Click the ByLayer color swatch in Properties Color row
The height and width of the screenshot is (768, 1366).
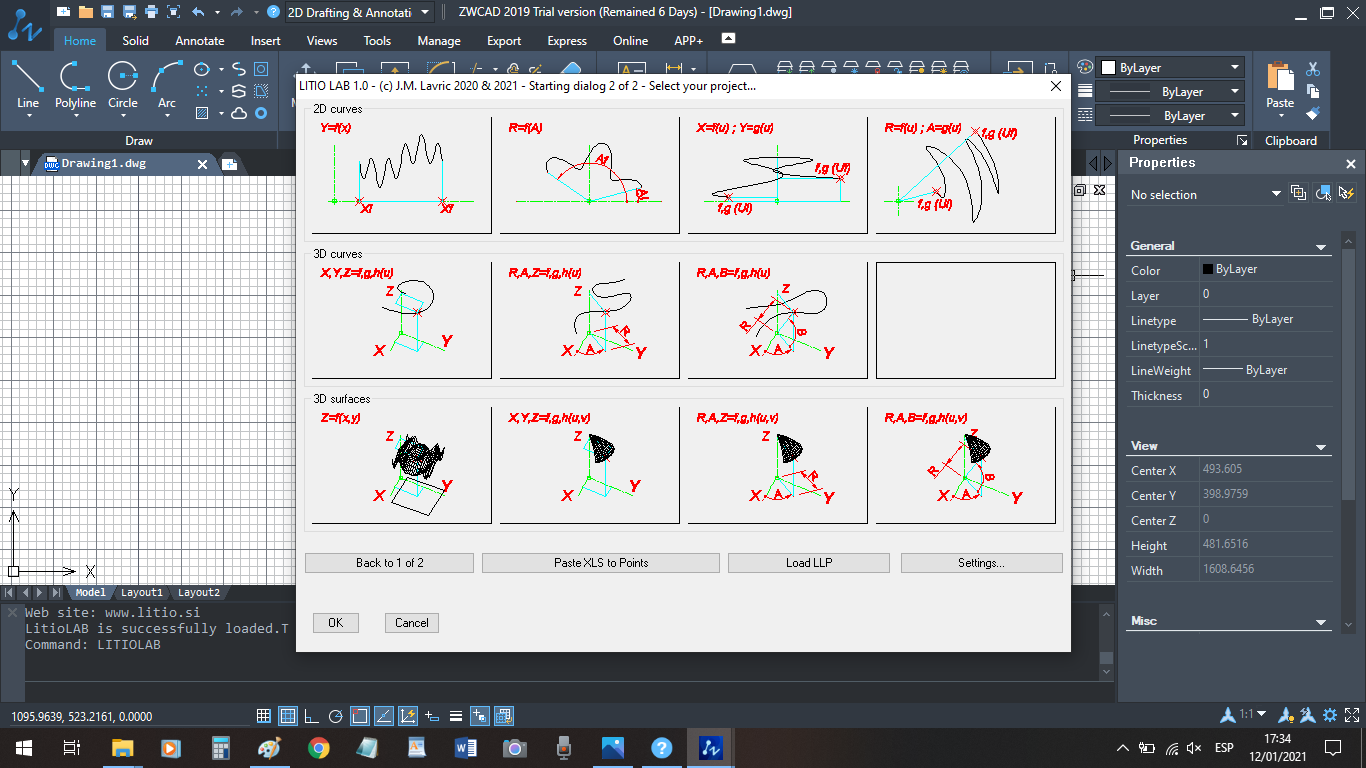pyautogui.click(x=1208, y=270)
